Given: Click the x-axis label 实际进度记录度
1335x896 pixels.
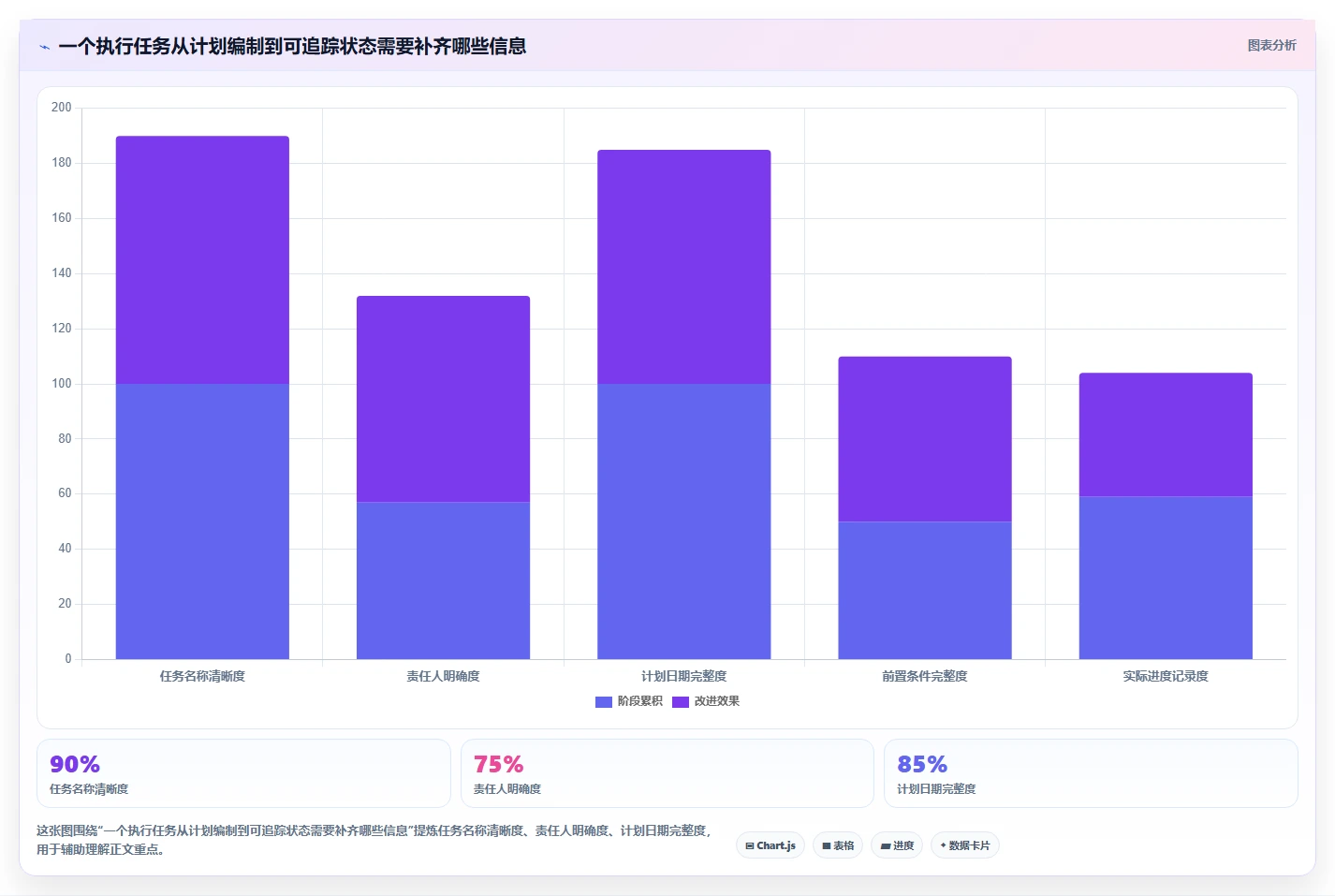Looking at the screenshot, I should click(x=1166, y=676).
